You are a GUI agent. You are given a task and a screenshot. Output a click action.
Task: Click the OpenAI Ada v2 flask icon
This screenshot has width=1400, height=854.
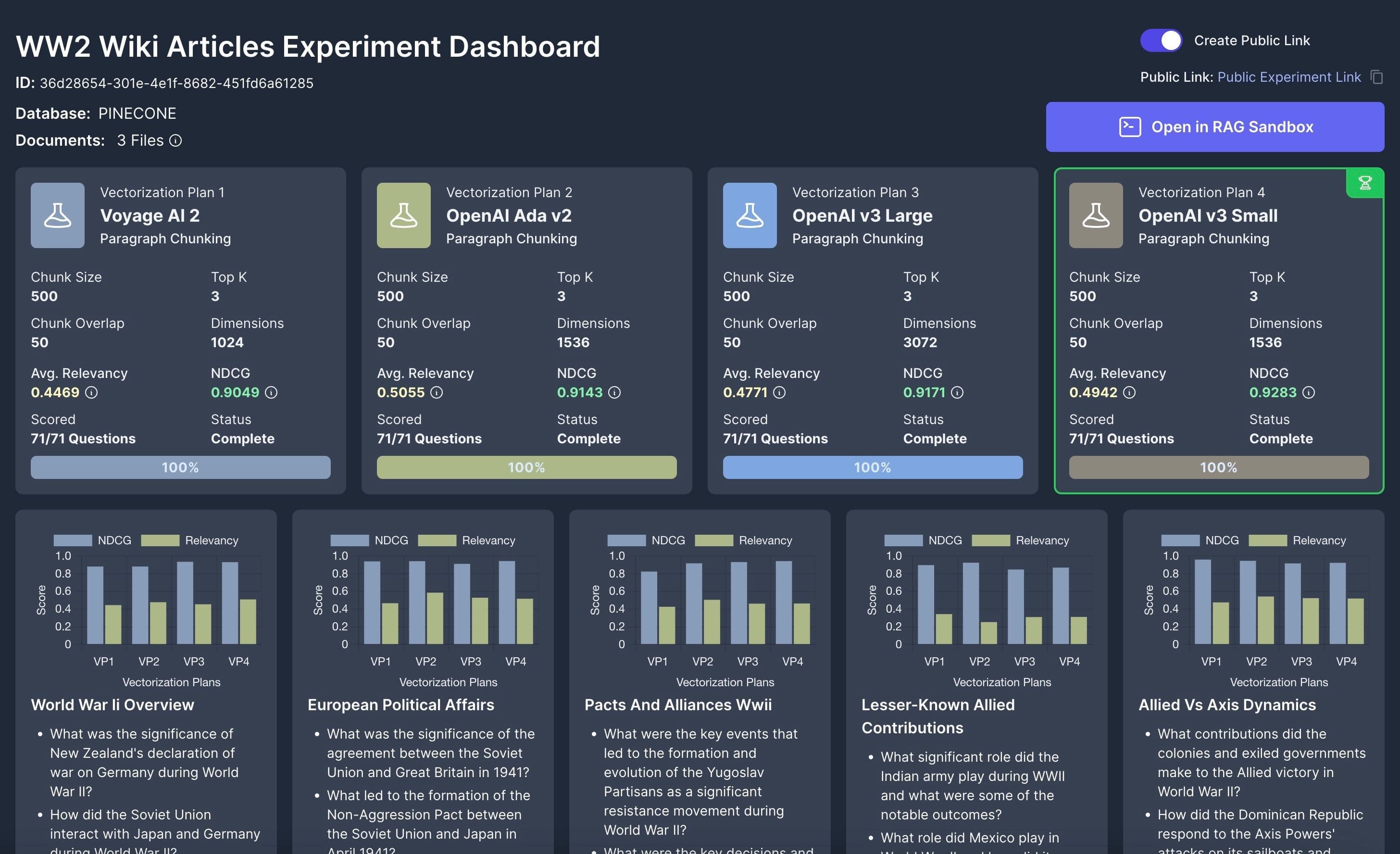(x=403, y=215)
